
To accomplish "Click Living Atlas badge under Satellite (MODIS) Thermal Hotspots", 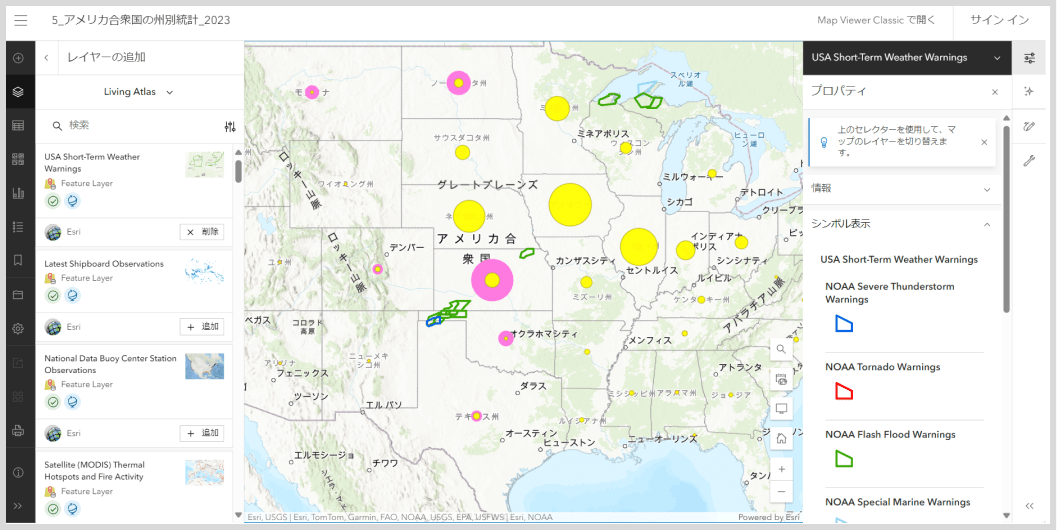I will (x=73, y=509).
